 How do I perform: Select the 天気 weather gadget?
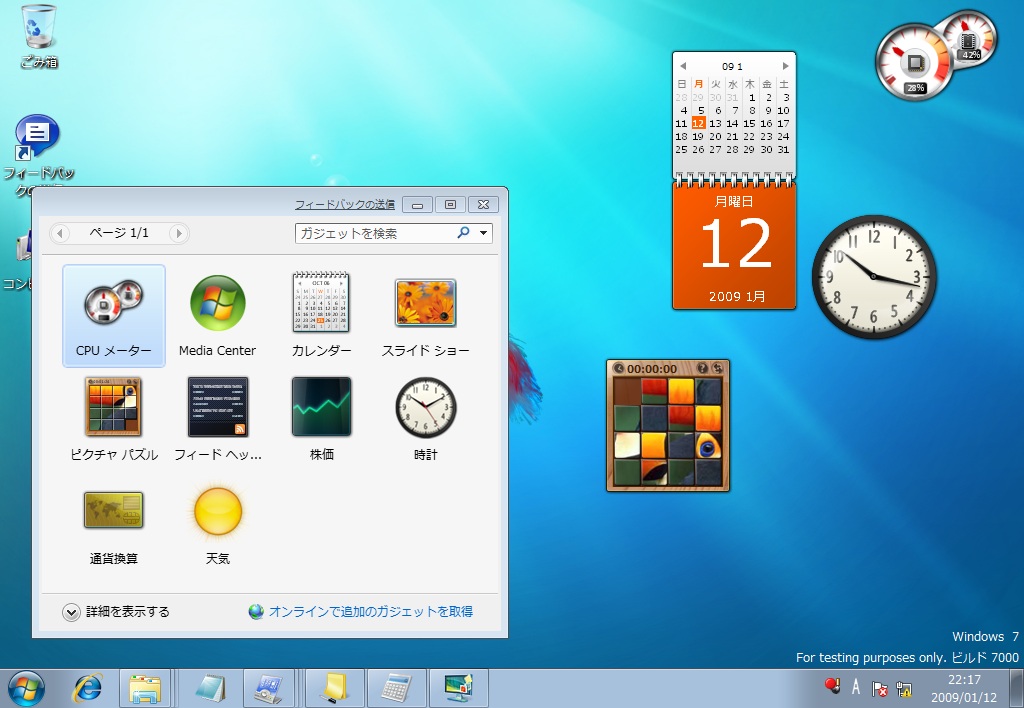tap(217, 523)
